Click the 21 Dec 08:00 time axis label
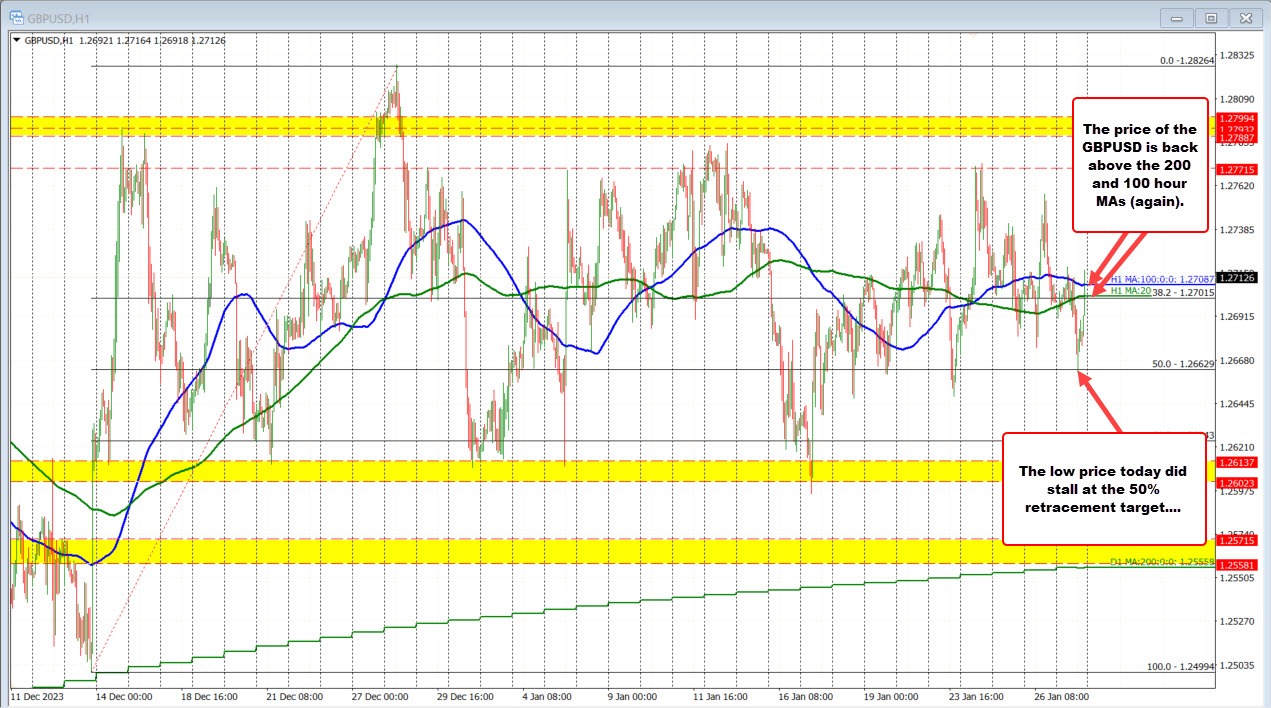This screenshot has height=708, width=1271. (x=297, y=696)
